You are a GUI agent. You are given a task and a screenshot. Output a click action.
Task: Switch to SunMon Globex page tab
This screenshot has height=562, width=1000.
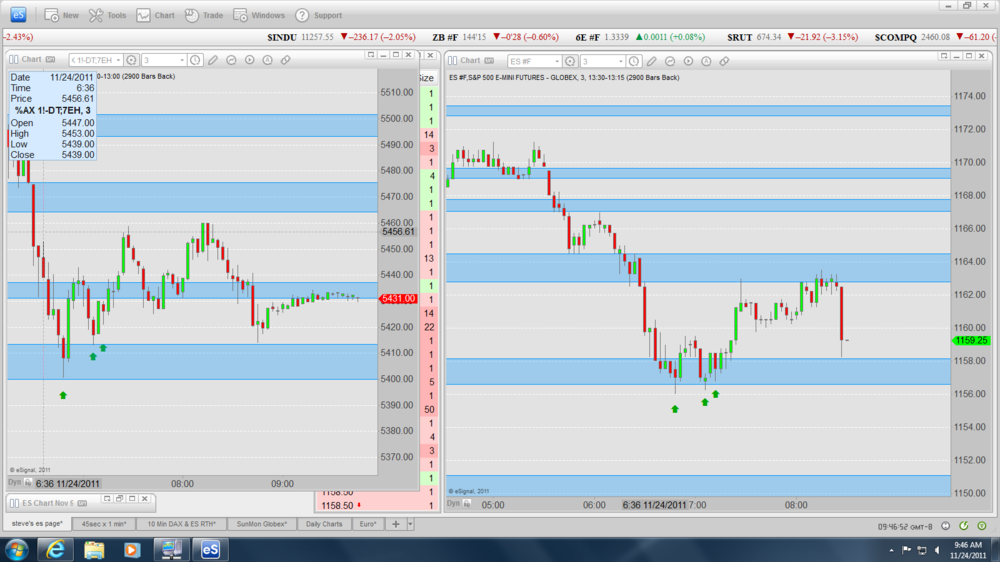(x=261, y=524)
